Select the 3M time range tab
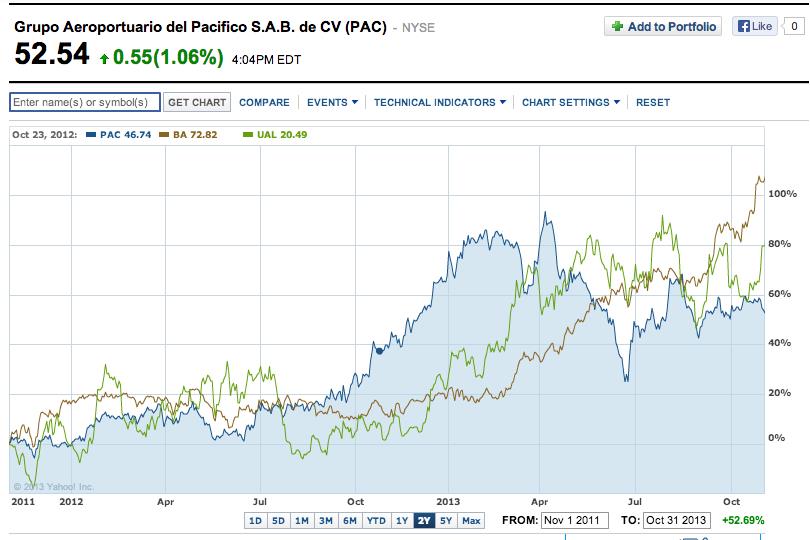This screenshot has height=540, width=810. [325, 520]
